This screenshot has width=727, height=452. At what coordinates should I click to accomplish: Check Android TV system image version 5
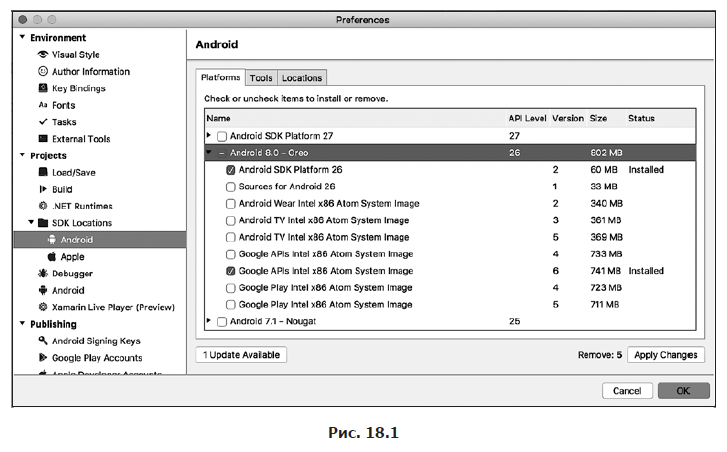[x=230, y=237]
